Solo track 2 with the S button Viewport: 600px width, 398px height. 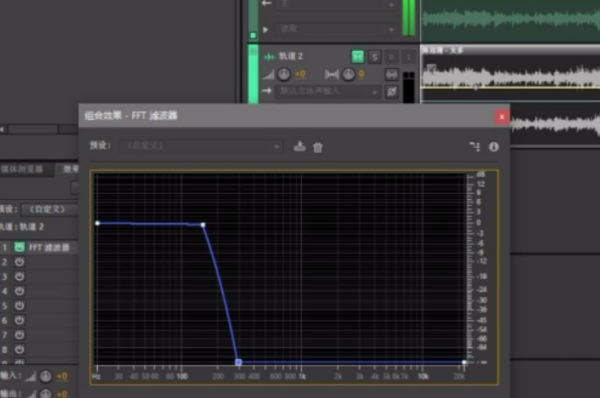pyautogui.click(x=374, y=57)
